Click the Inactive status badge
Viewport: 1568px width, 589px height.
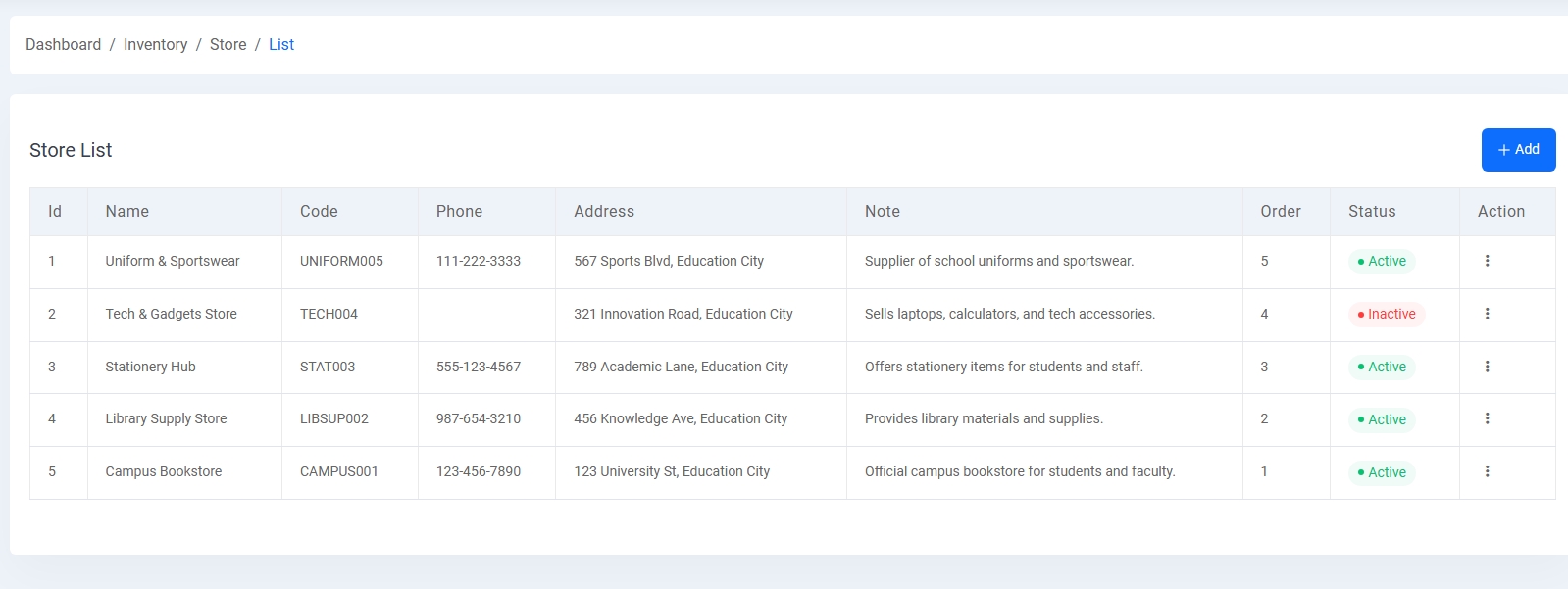pos(1386,315)
